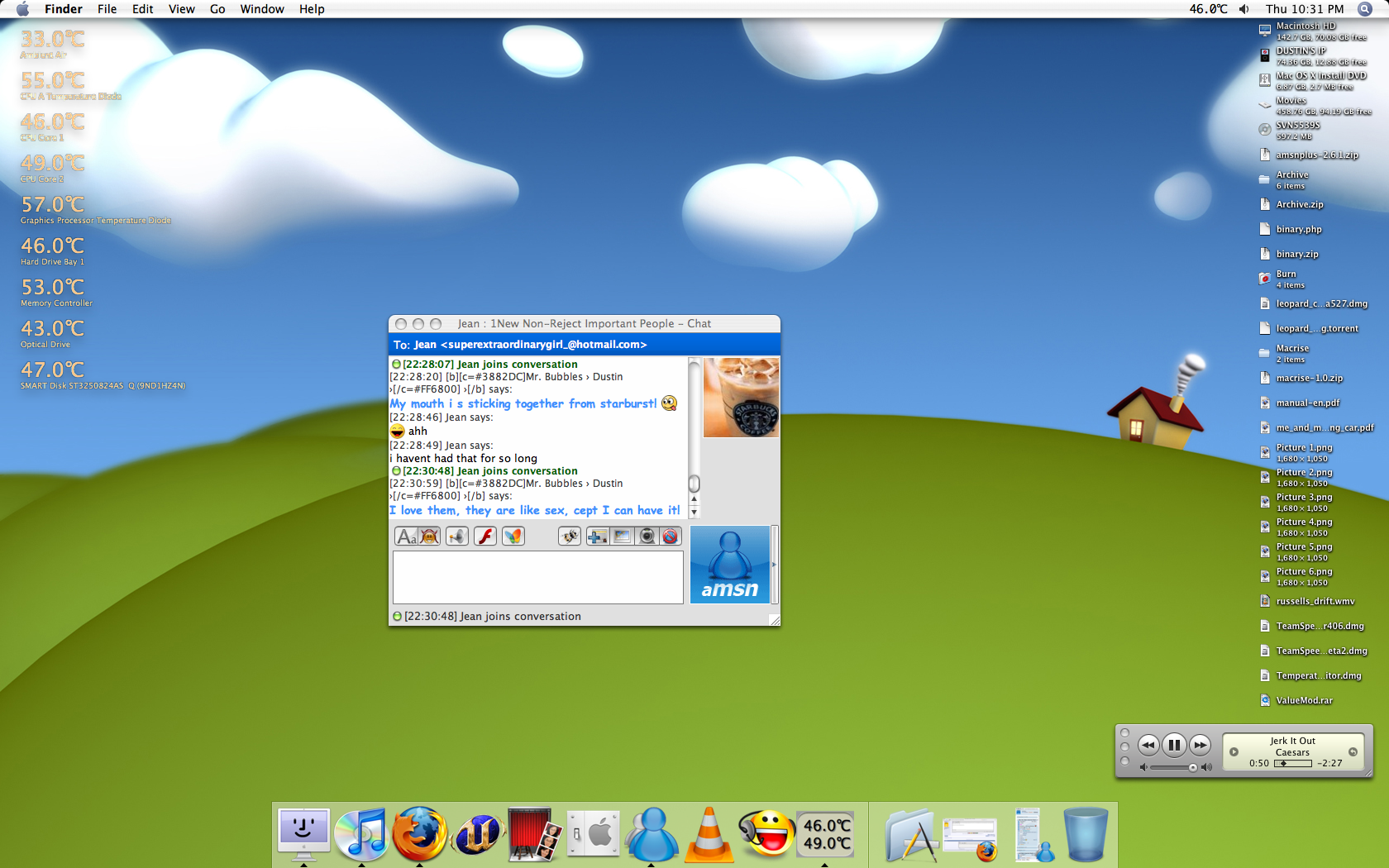Click the MSN butterfly icon in chat toolbar
This screenshot has height=868, width=1389.
coord(513,537)
